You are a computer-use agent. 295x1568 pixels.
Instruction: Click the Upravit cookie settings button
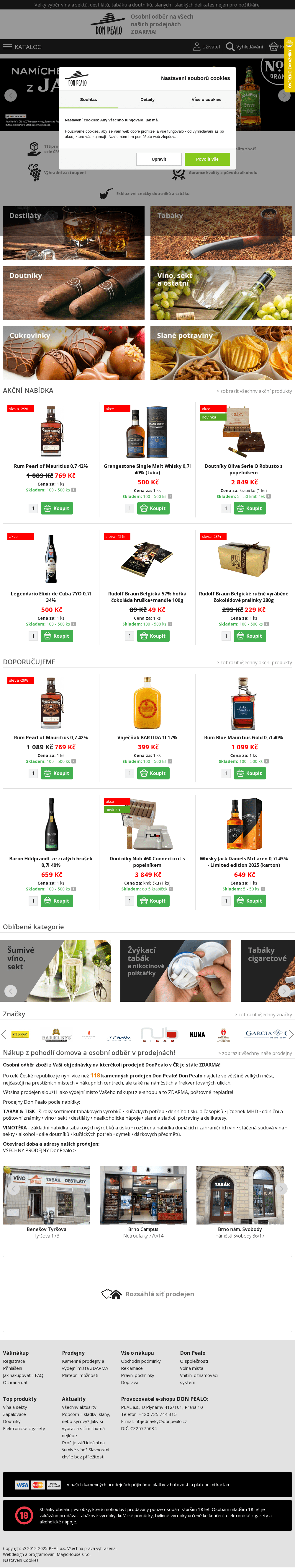pyautogui.click(x=159, y=159)
